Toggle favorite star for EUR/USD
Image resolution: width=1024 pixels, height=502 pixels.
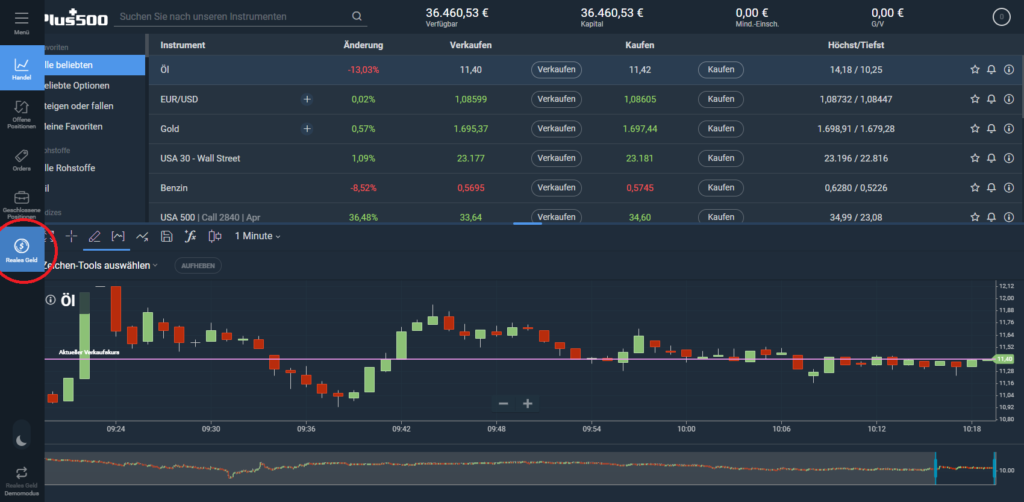pos(975,99)
